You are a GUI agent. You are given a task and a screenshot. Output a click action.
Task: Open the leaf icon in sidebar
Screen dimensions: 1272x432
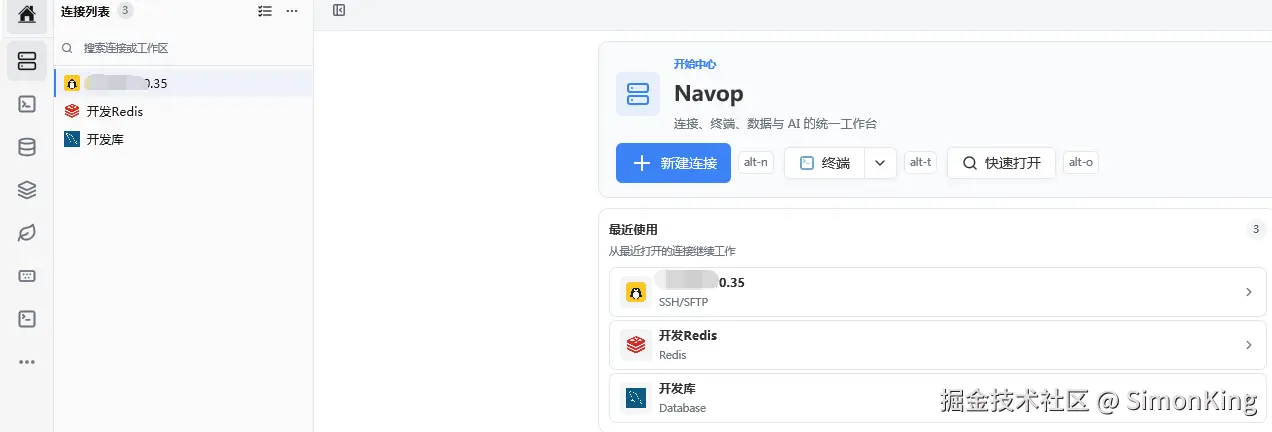coord(27,233)
